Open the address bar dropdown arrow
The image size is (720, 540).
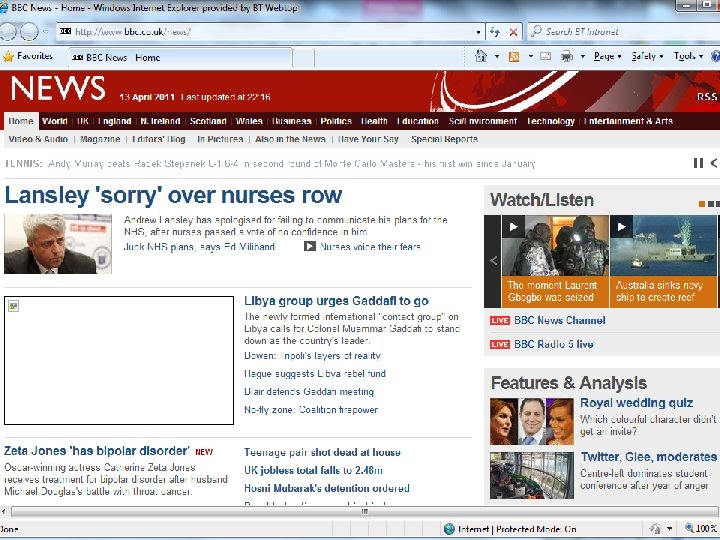click(x=478, y=32)
